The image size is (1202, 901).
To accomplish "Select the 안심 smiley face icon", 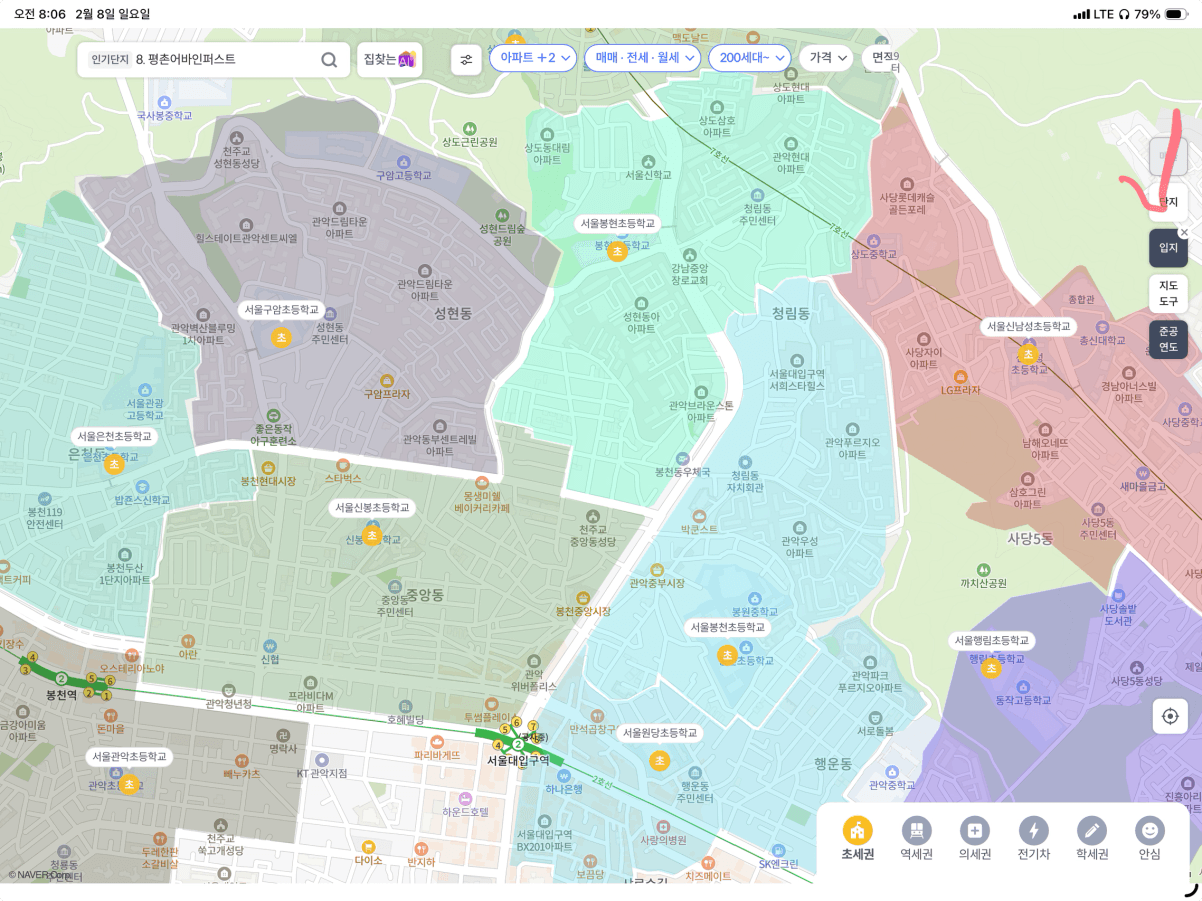I will tap(1150, 832).
